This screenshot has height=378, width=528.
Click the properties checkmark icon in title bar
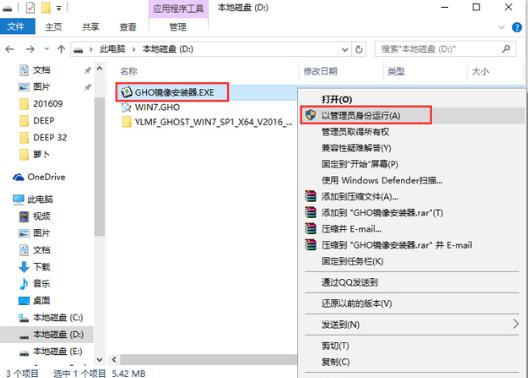pyautogui.click(x=30, y=7)
